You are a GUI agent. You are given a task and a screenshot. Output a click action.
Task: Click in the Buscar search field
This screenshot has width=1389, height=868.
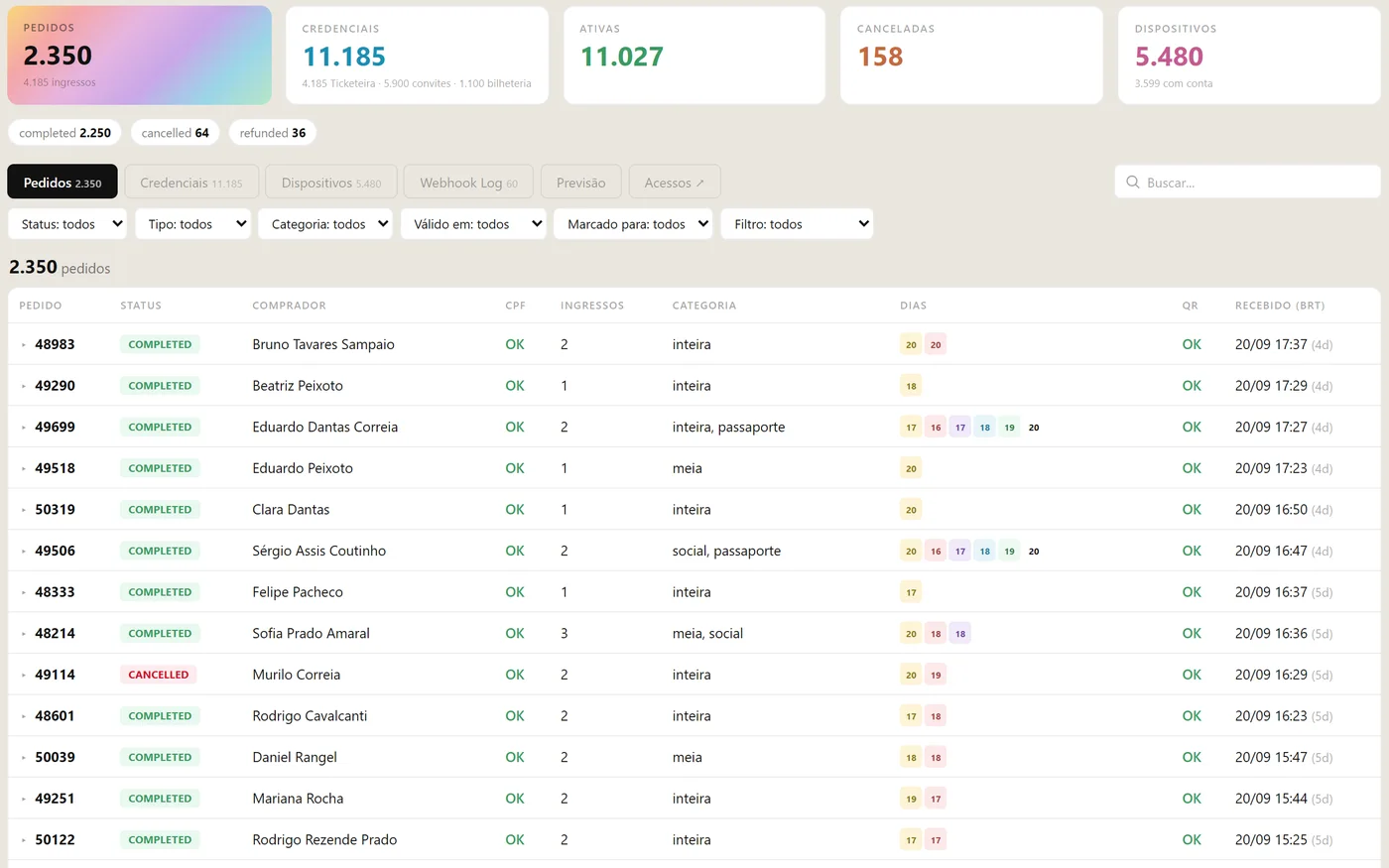coord(1247,183)
